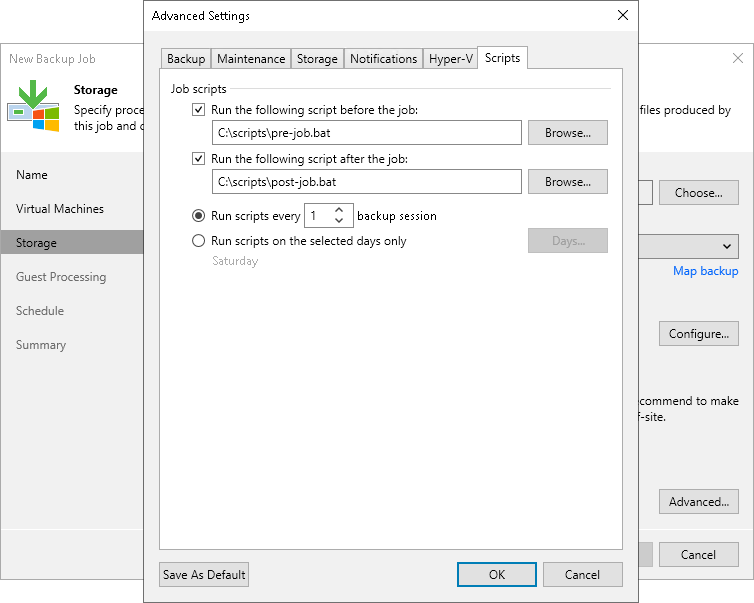Open Advanced button in New Backup Job
Viewport: 754px width, 603px height.
click(699, 502)
